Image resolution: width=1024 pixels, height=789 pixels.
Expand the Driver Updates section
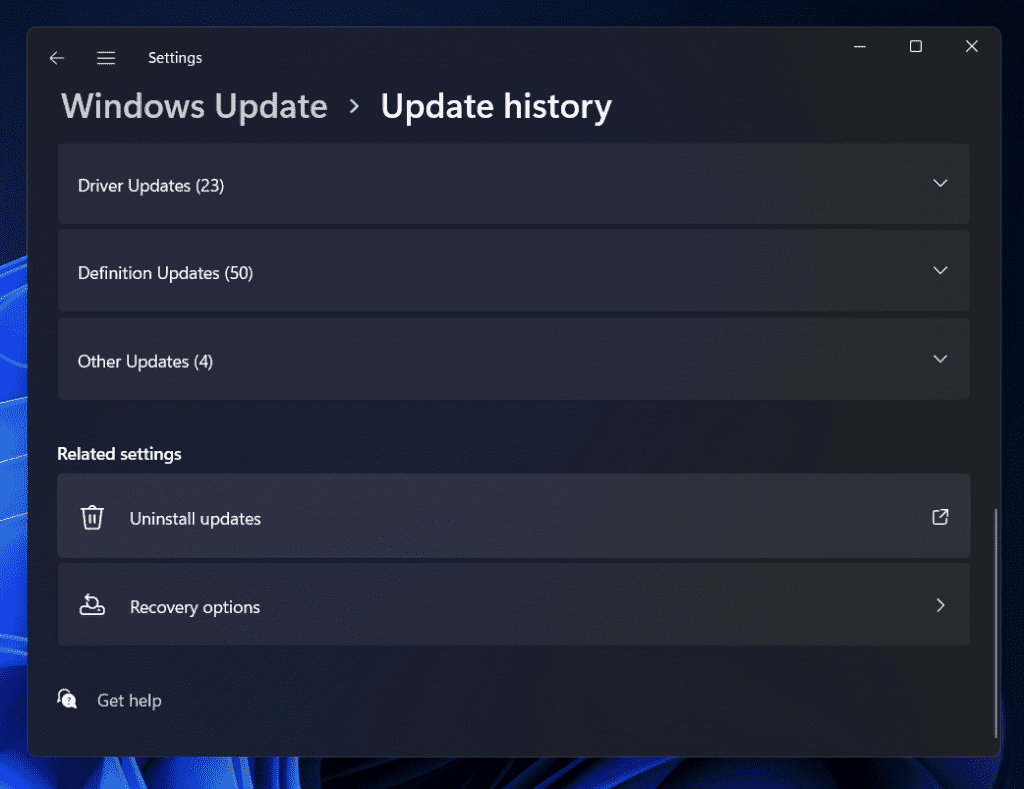point(940,184)
